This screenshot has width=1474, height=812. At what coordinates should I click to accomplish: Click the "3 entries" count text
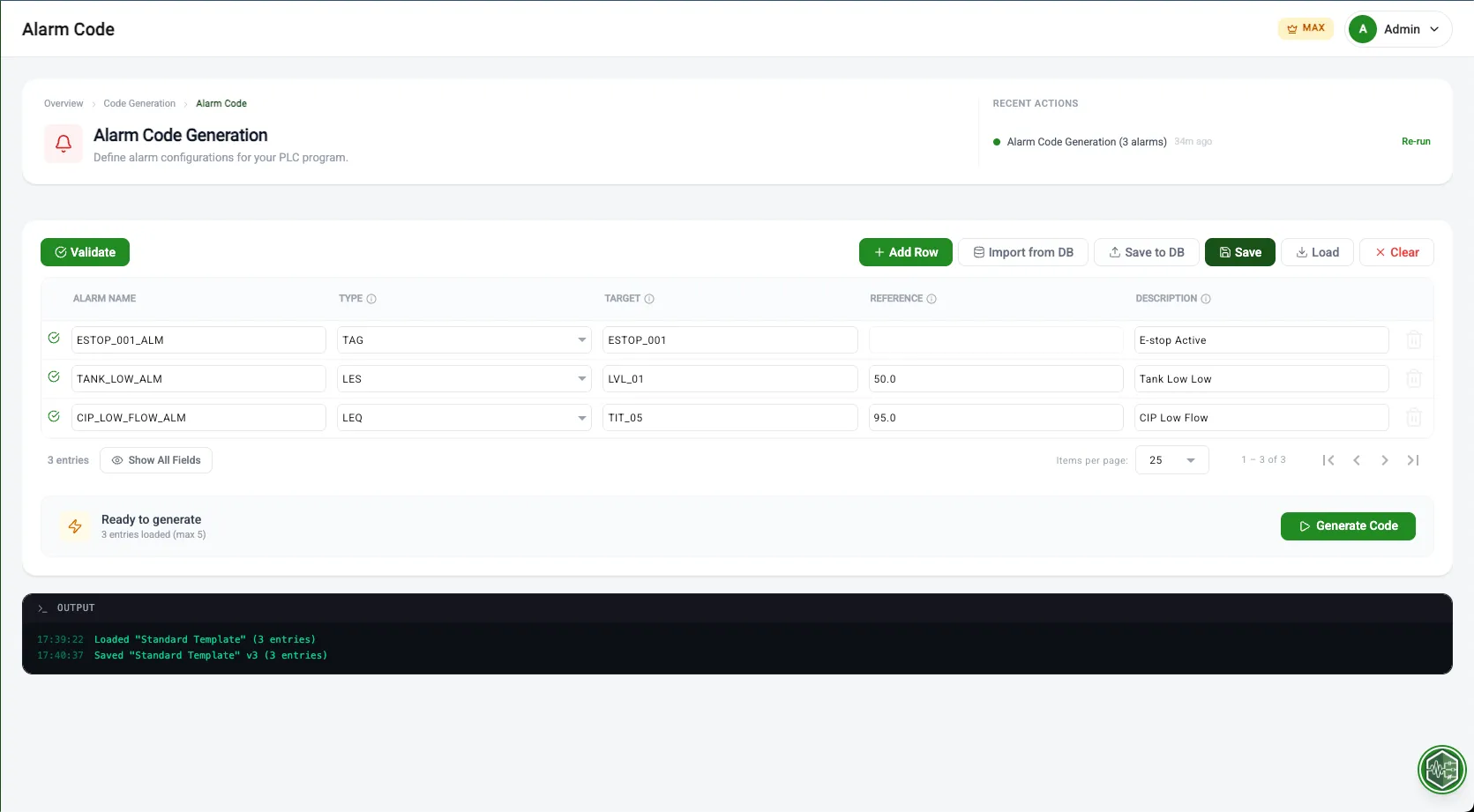(x=68, y=460)
